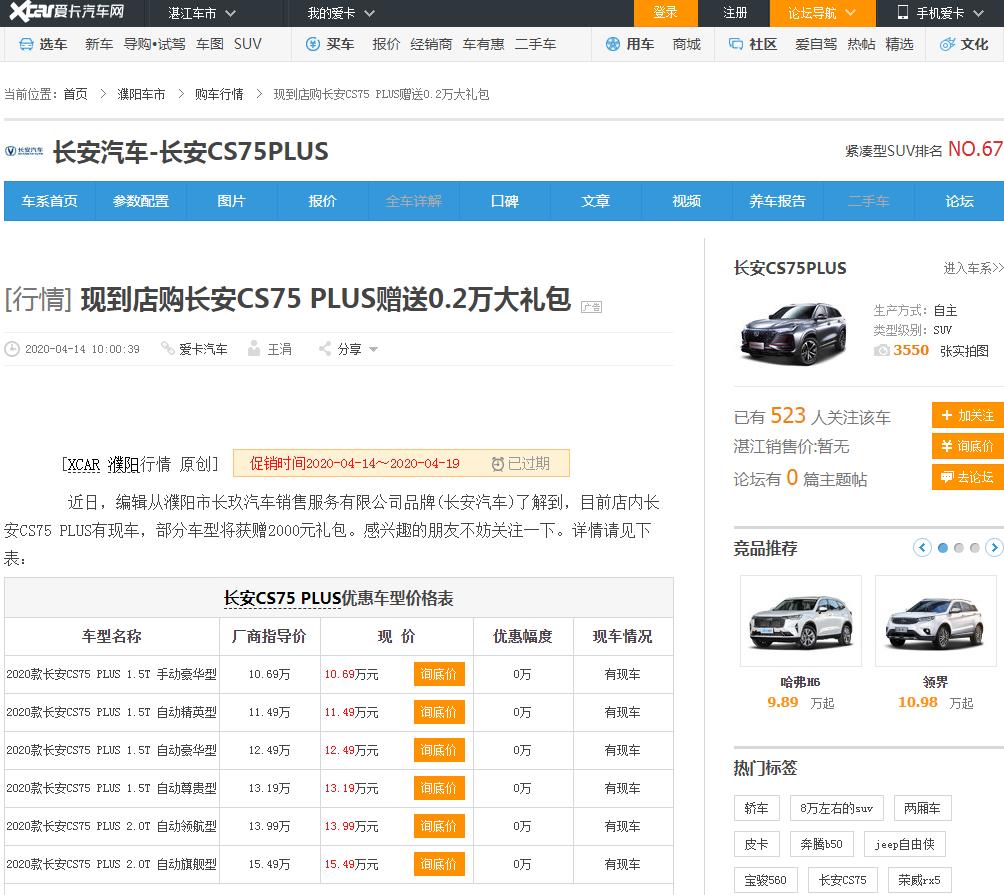Screen dimensions: 1004x895
Task: Click the jeep自由侠 tag
Action: coord(904,844)
